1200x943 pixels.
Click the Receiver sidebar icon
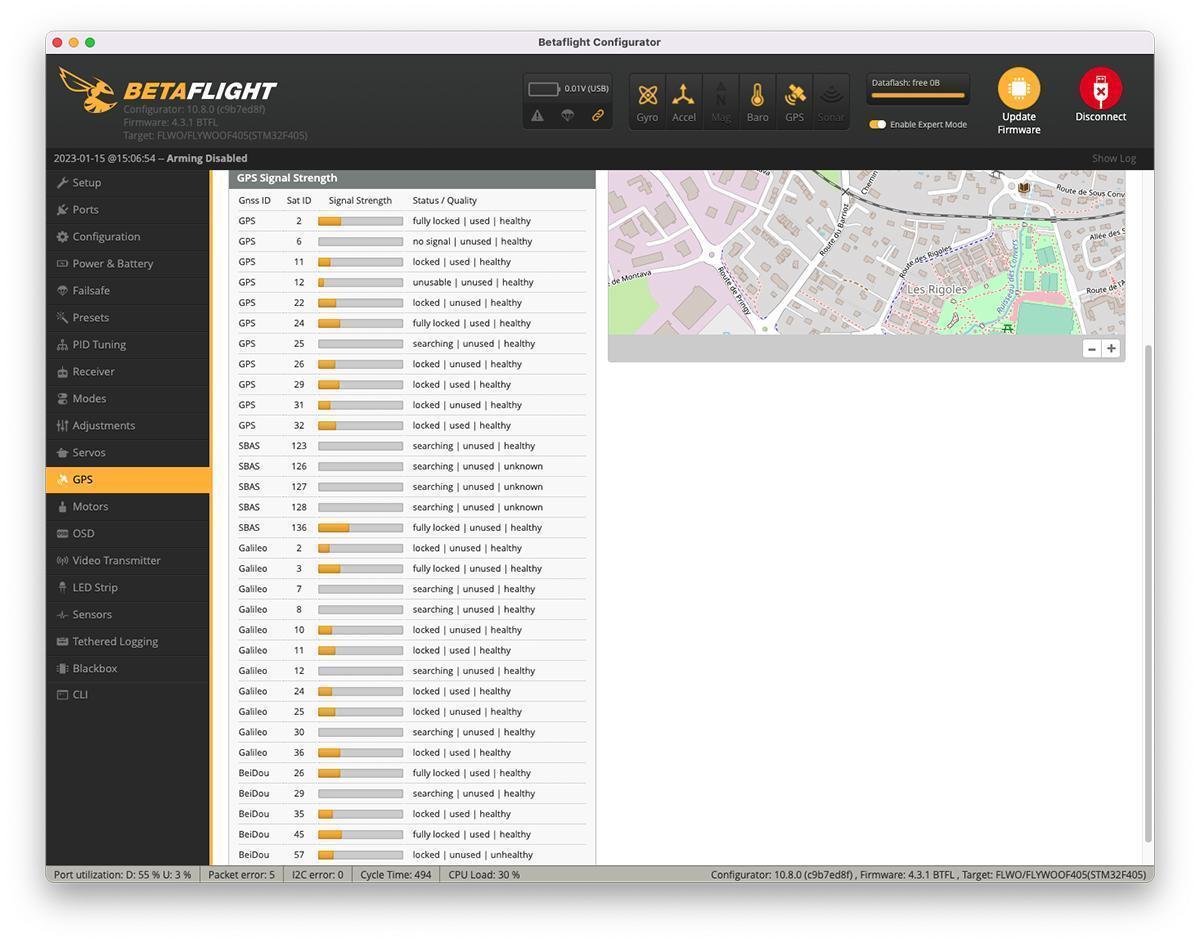coord(62,372)
